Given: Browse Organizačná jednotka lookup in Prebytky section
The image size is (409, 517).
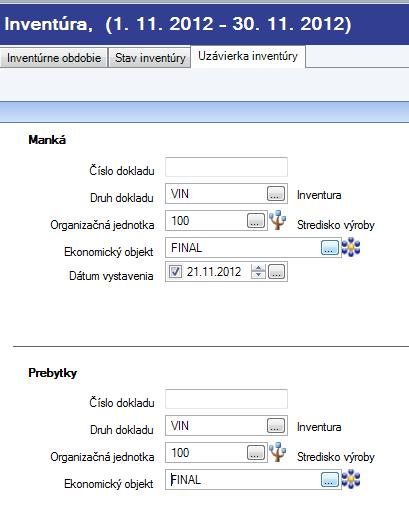Looking at the screenshot, I should [x=256, y=452].
